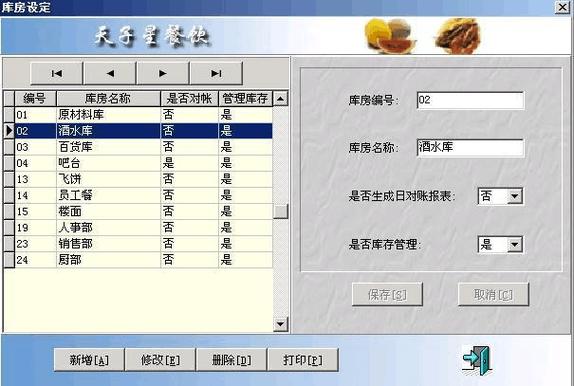Click the table scroll down arrow
The height and width of the screenshot is (386, 574).
(280, 324)
